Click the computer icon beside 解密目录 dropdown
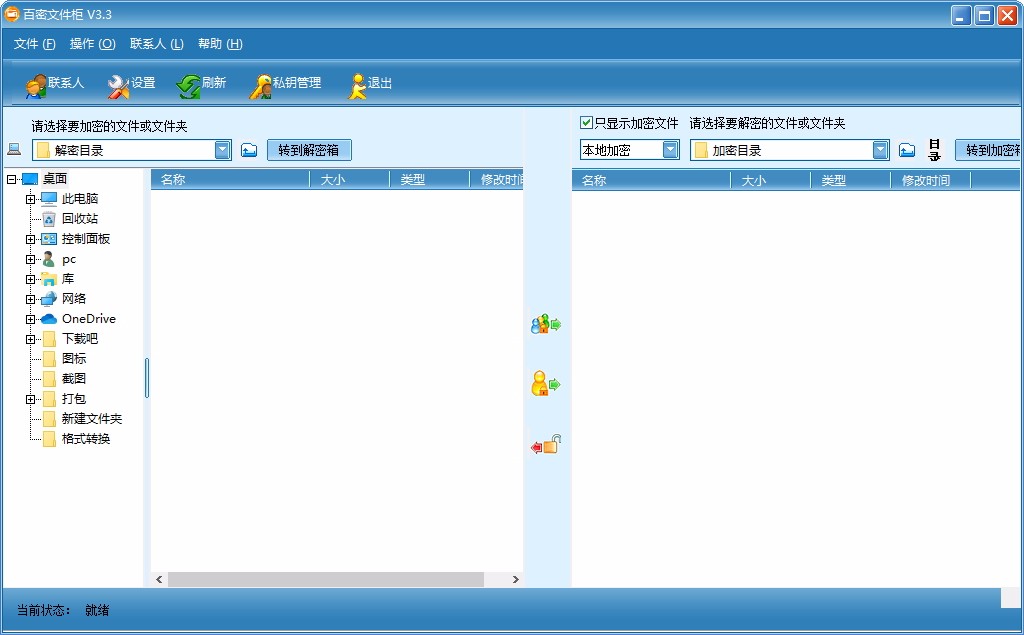Viewport: 1024px width, 635px height. point(14,150)
